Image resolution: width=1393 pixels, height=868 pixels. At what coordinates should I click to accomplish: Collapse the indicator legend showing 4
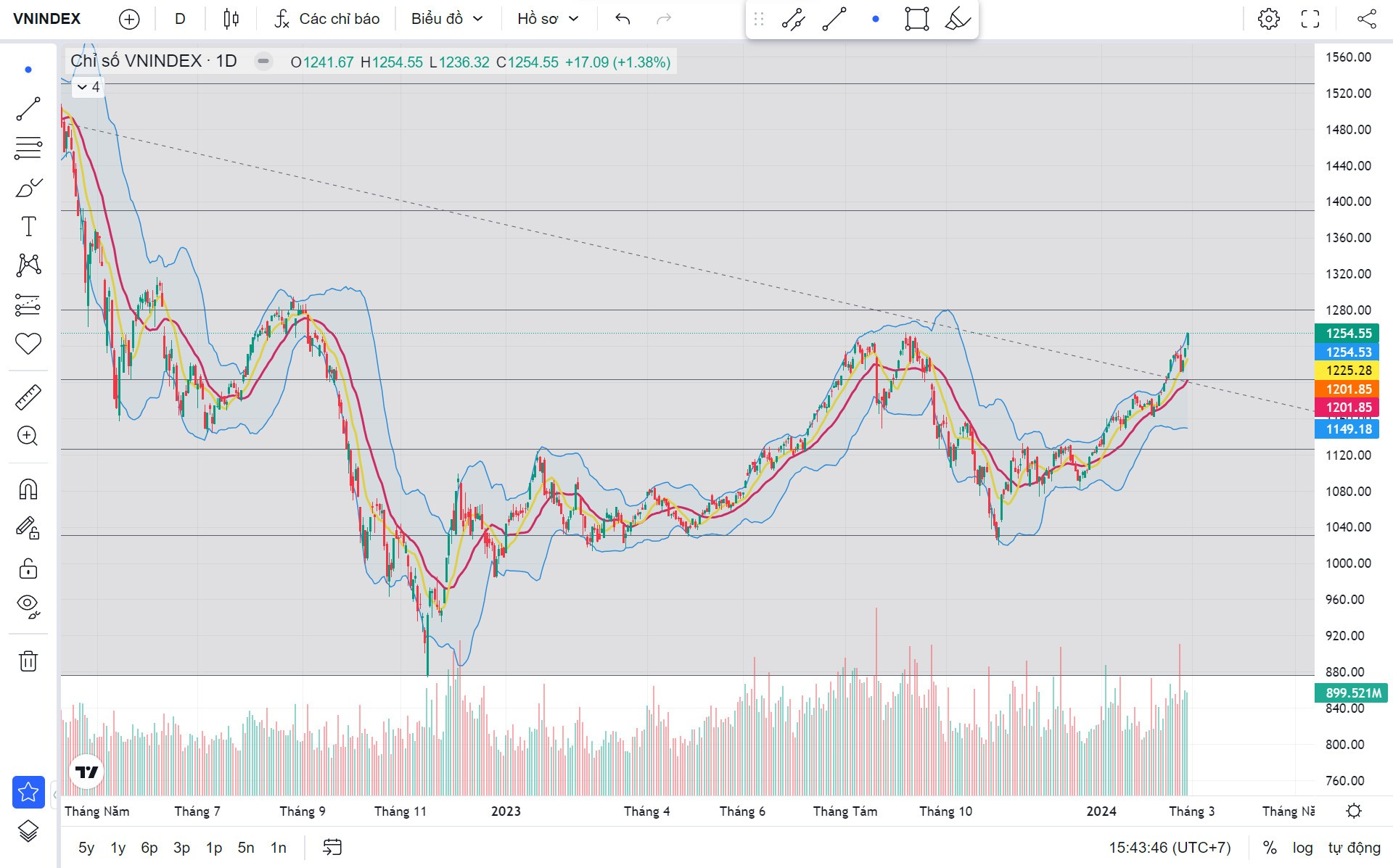[x=89, y=87]
